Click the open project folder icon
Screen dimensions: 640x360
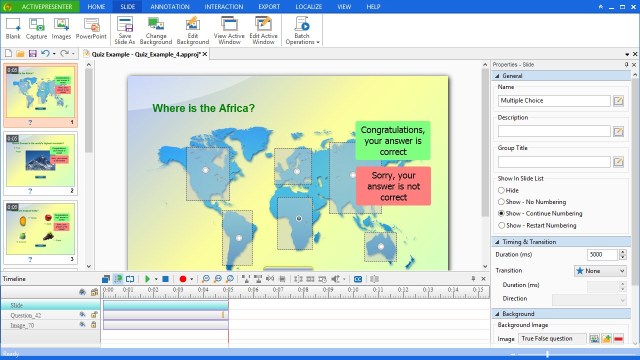[20, 53]
